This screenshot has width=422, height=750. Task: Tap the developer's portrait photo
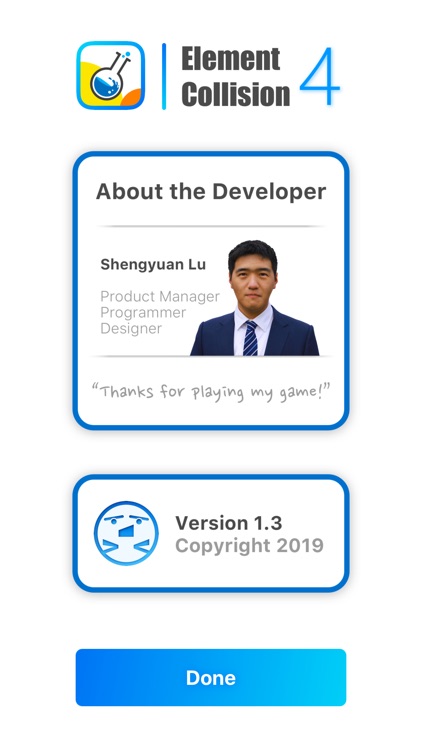coord(255,298)
